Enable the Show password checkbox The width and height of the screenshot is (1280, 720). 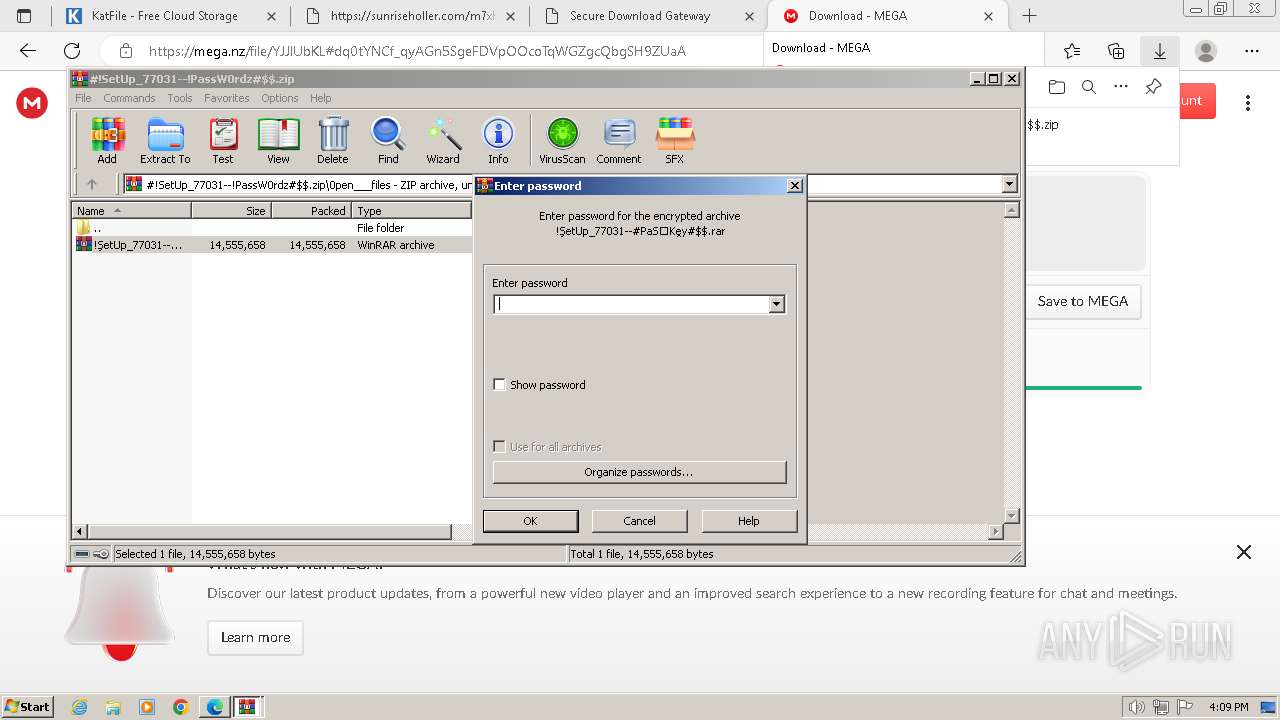[x=499, y=385]
